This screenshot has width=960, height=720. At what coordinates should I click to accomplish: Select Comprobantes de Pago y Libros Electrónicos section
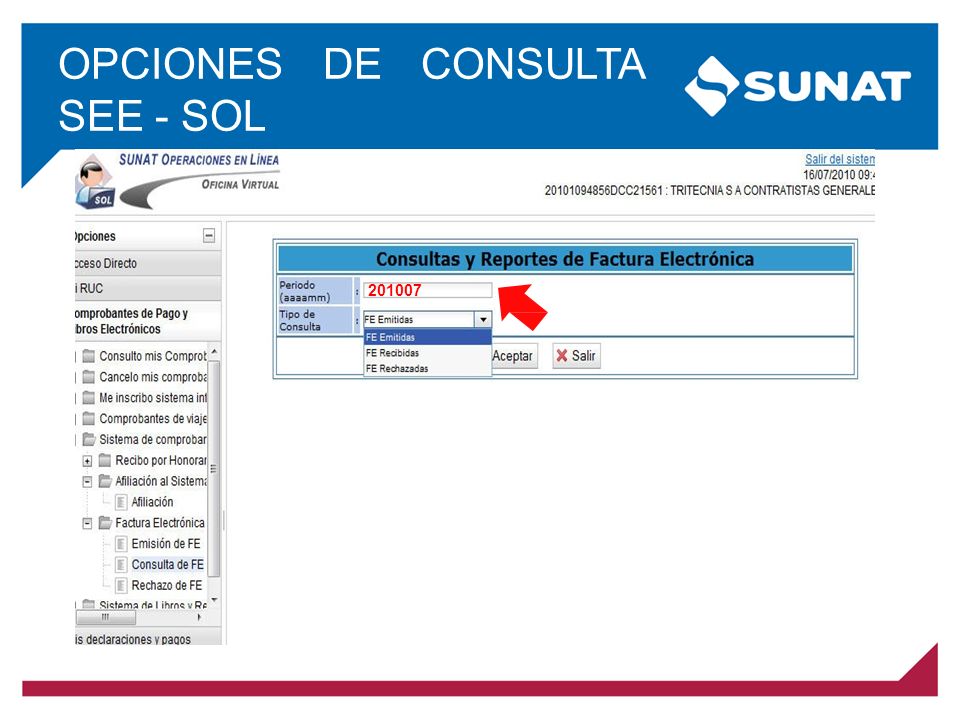pyautogui.click(x=148, y=321)
